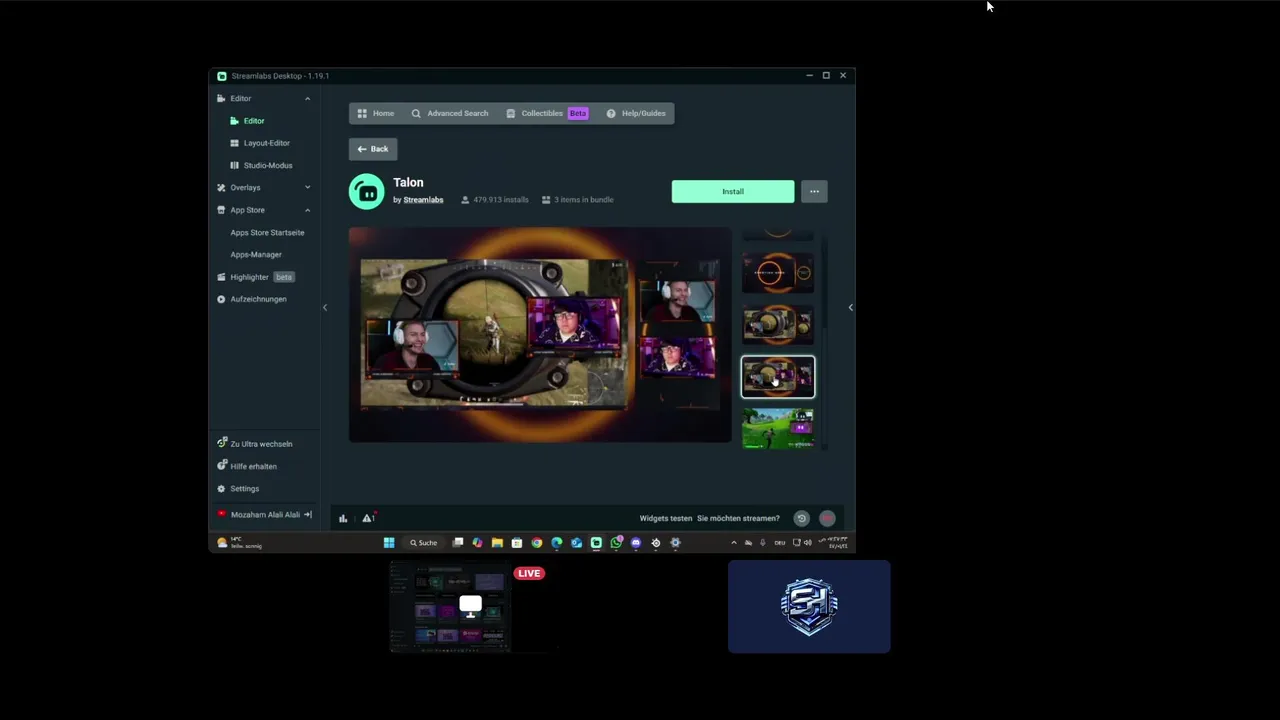Expand the Overlays section chevron

click(307, 188)
